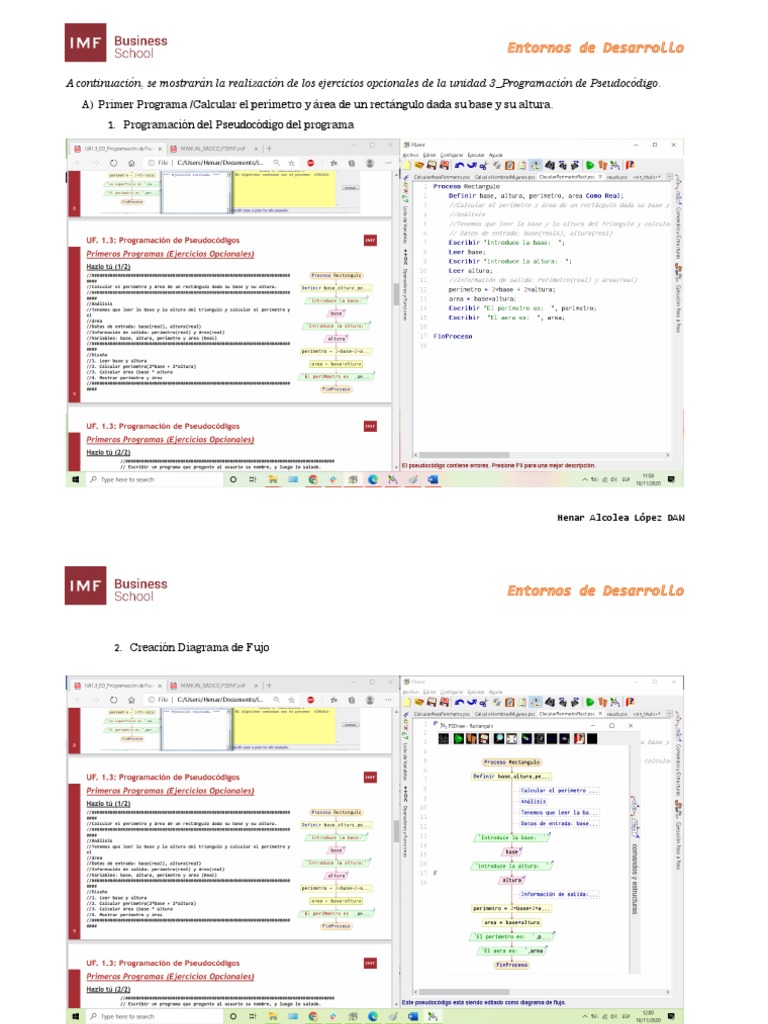Open Editar menu in pseudocode screenshot
Viewport: 768px width, 1024px height.
[x=429, y=155]
